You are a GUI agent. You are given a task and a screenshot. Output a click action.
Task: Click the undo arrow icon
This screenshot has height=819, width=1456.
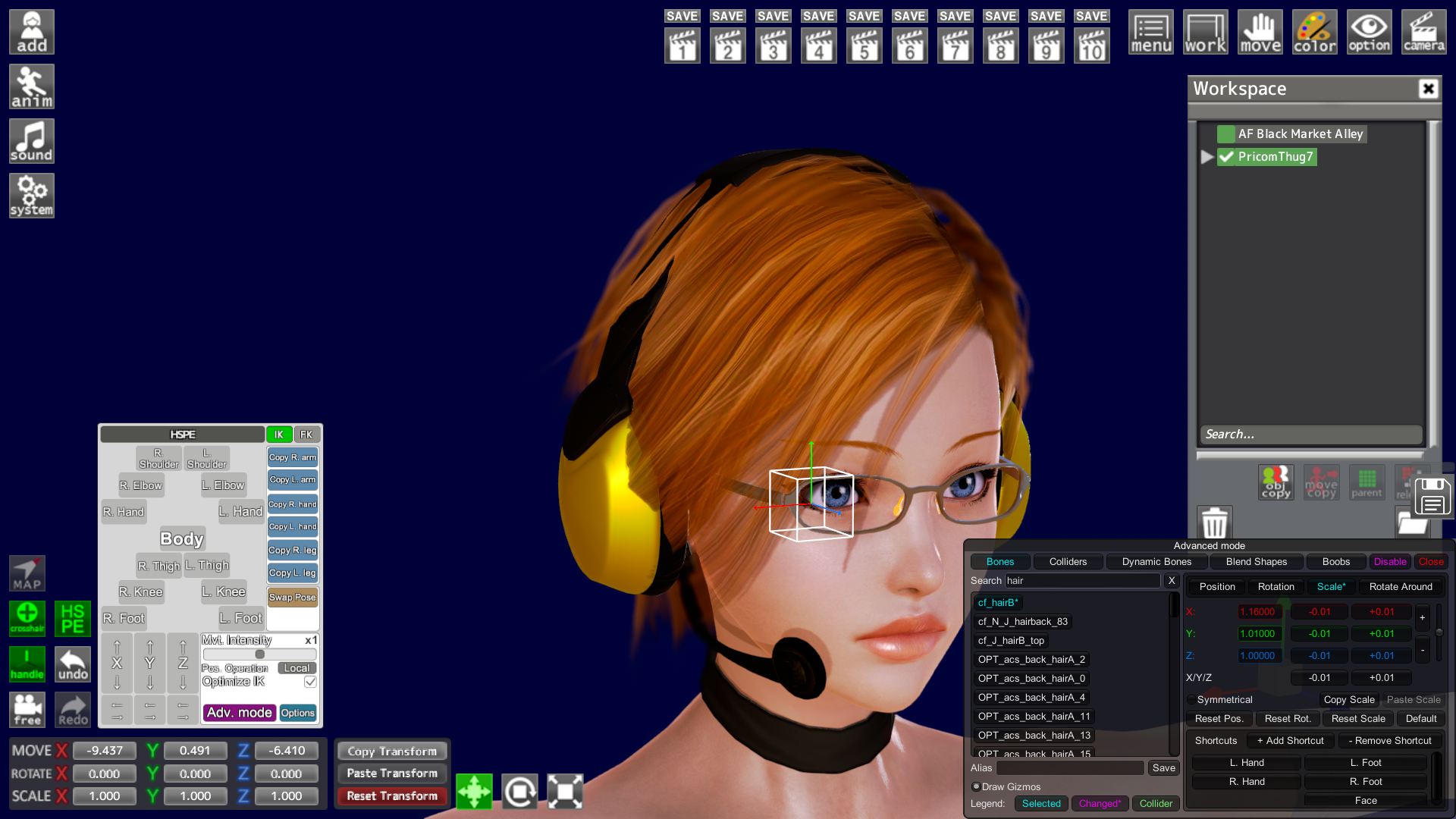(73, 664)
